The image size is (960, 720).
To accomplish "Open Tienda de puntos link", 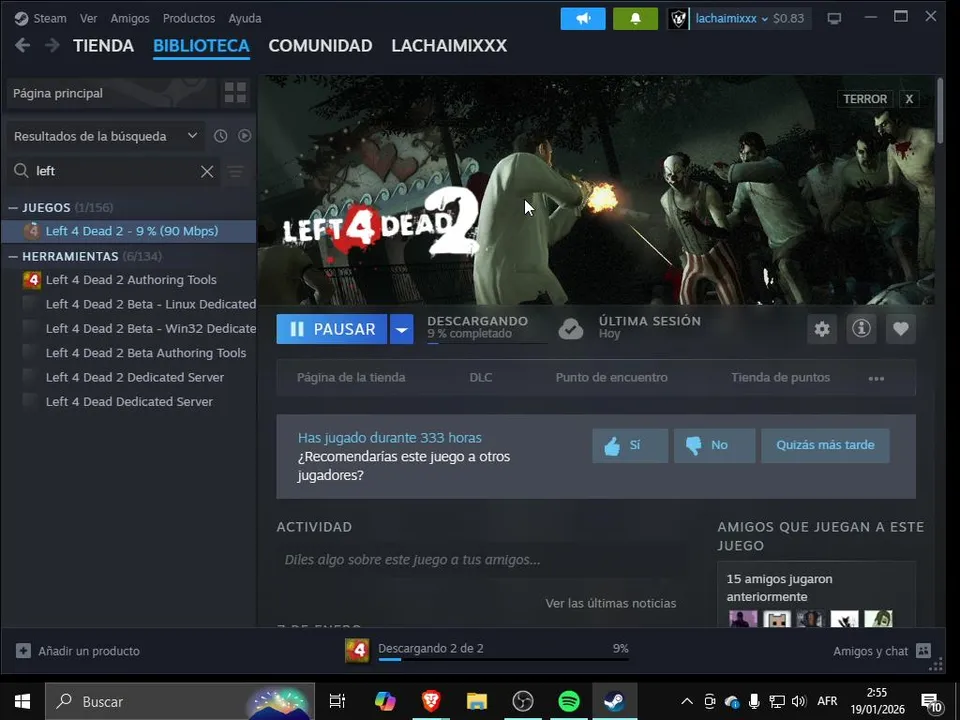I will pos(780,378).
